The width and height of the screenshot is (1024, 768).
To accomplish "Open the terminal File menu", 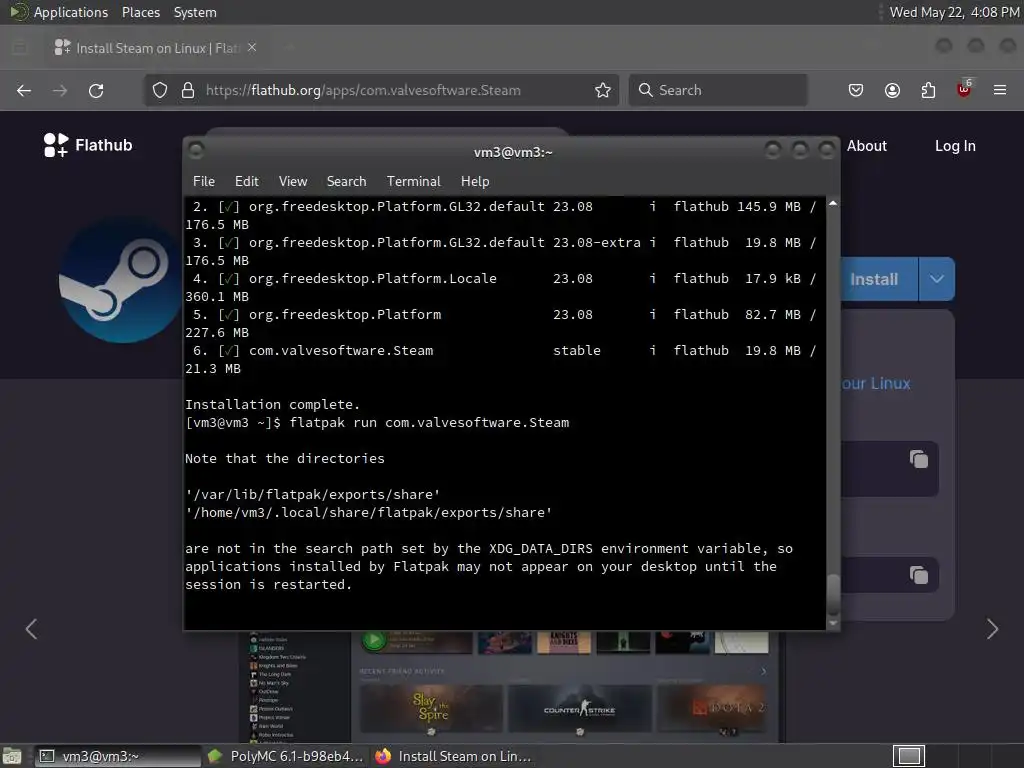I will click(x=204, y=181).
